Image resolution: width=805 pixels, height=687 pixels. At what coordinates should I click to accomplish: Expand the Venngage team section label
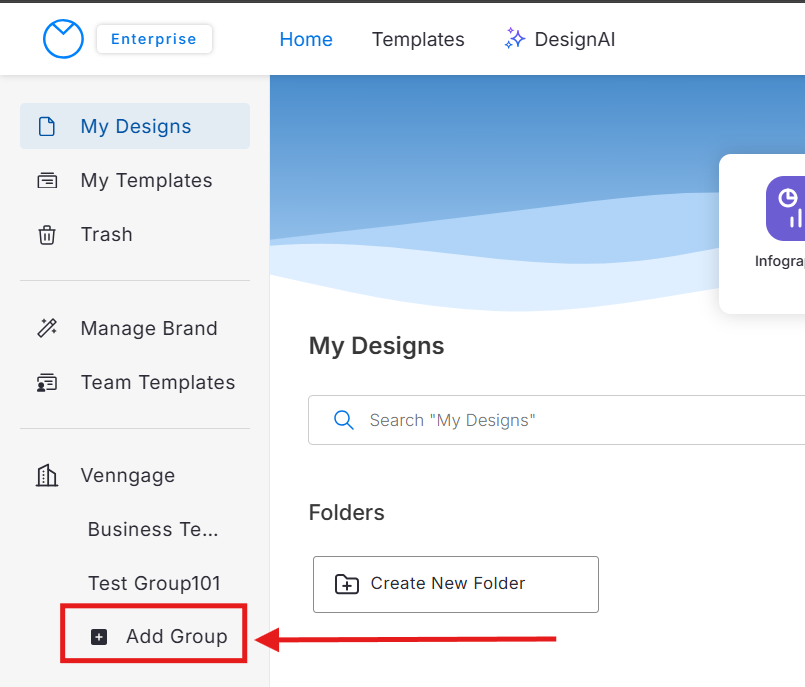click(128, 476)
